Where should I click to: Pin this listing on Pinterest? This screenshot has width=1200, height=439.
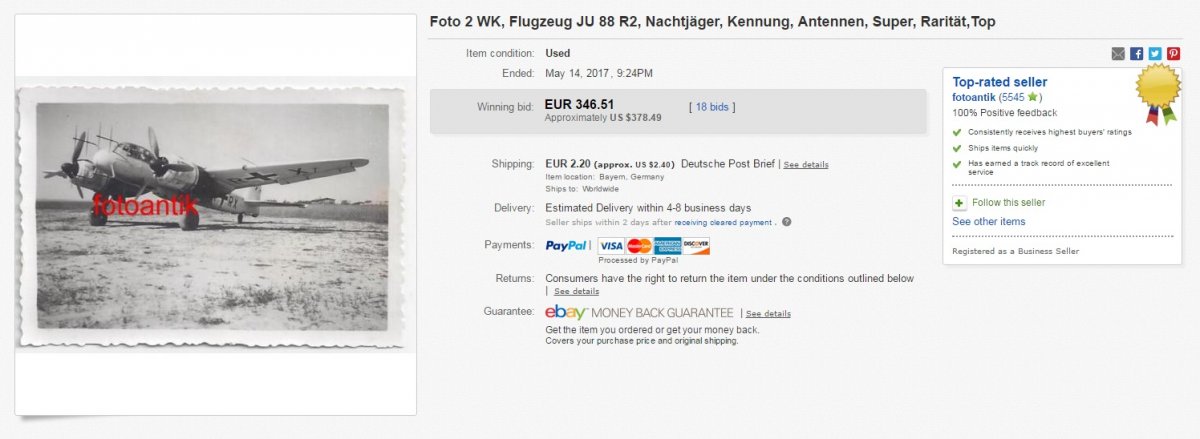[x=1173, y=53]
